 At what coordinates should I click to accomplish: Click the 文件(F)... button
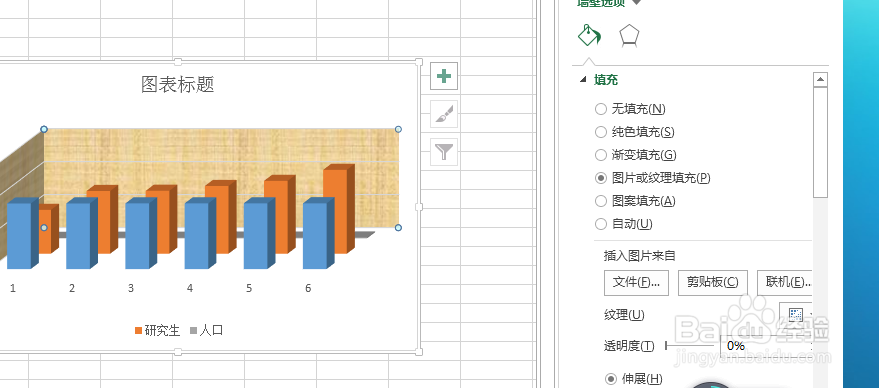(x=636, y=282)
